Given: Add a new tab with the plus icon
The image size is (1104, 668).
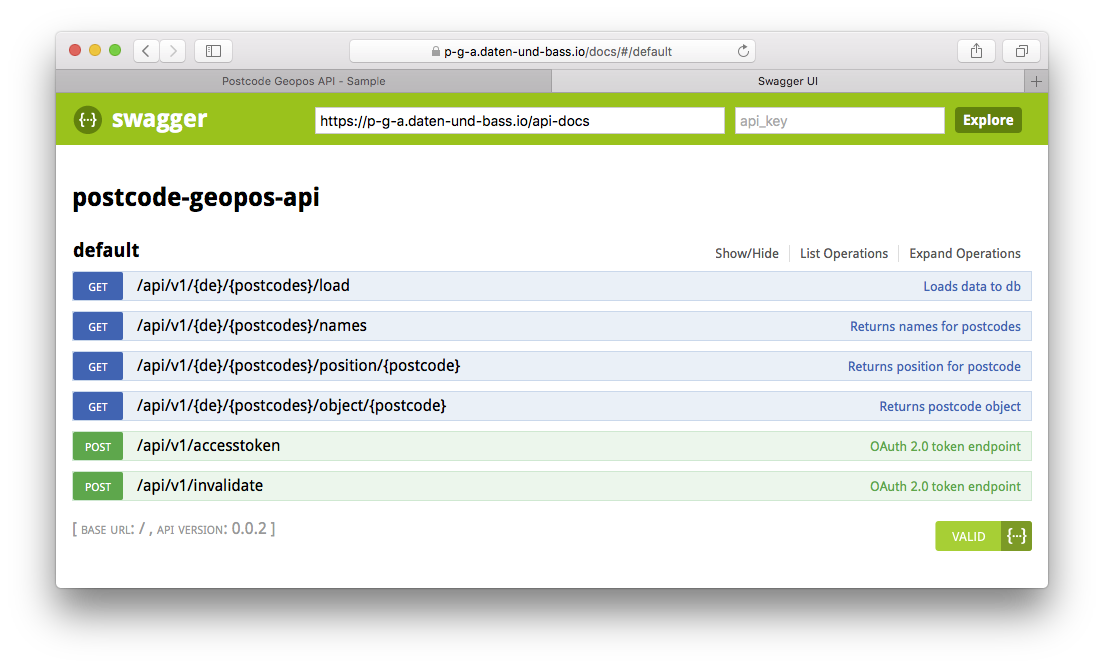Looking at the screenshot, I should 1036,81.
